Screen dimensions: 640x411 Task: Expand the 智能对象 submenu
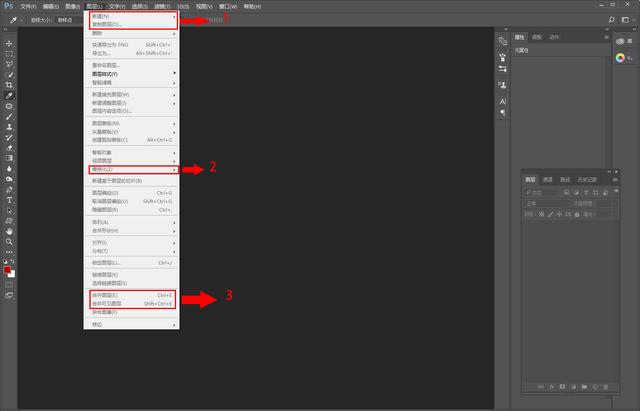point(131,152)
